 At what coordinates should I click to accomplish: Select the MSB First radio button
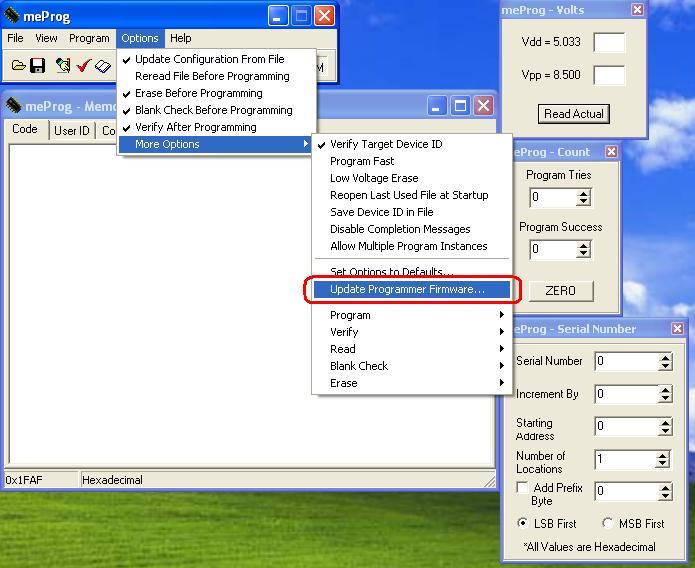608,523
